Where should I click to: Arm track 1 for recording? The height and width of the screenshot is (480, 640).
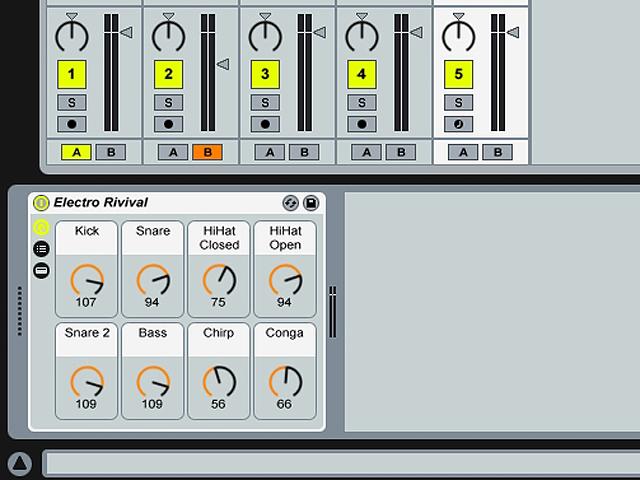click(72, 124)
